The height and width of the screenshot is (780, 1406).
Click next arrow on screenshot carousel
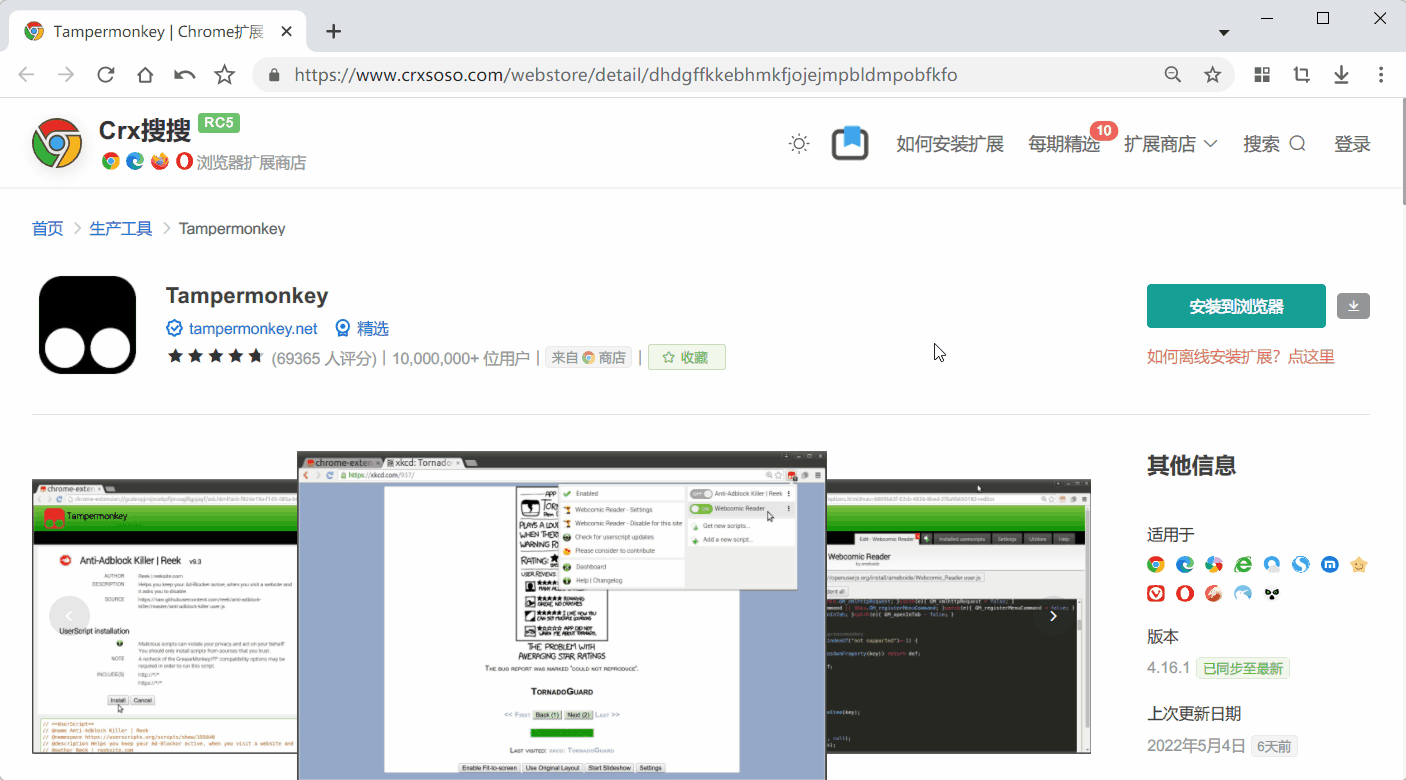1053,616
